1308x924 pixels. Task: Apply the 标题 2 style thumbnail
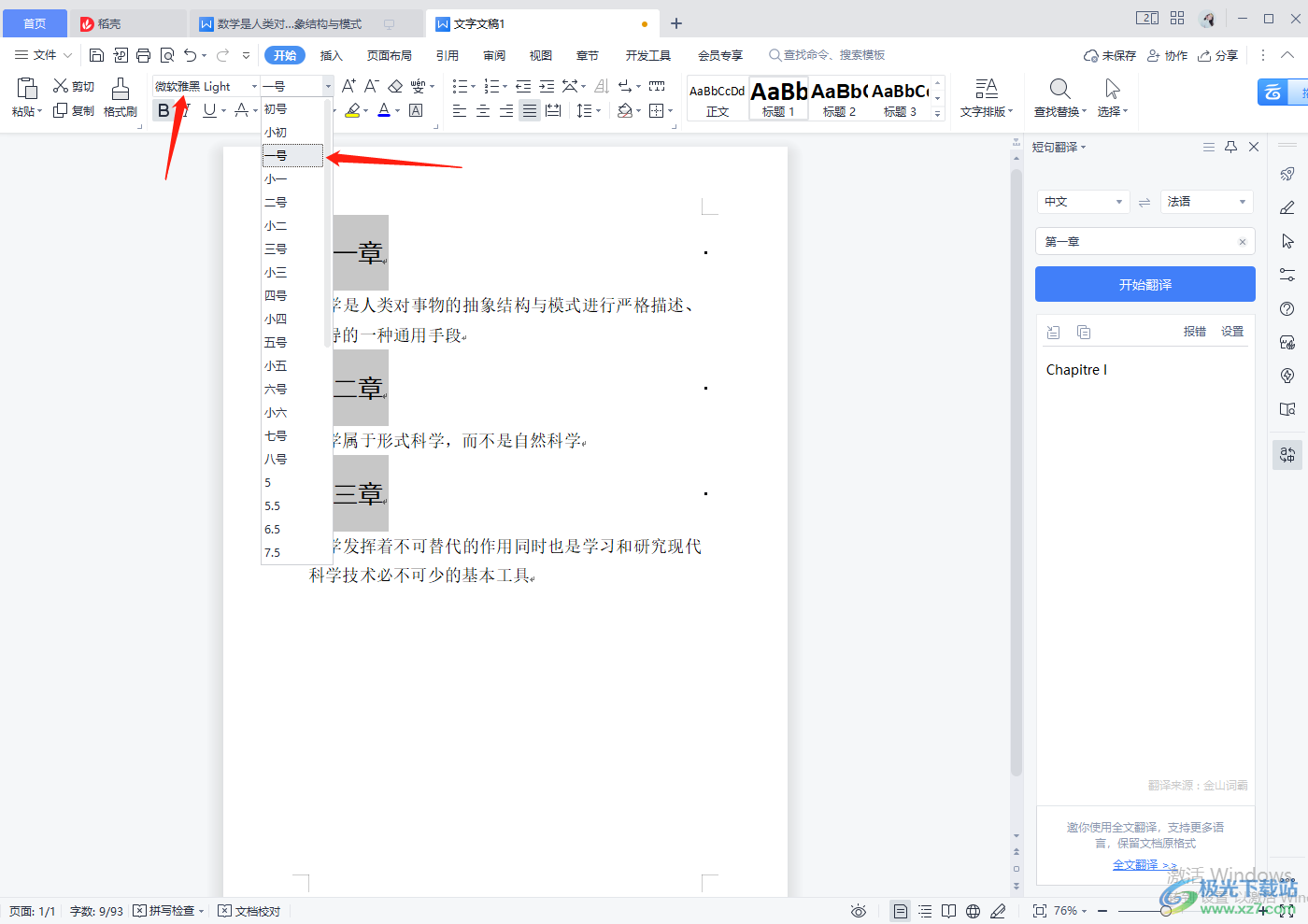coord(839,98)
